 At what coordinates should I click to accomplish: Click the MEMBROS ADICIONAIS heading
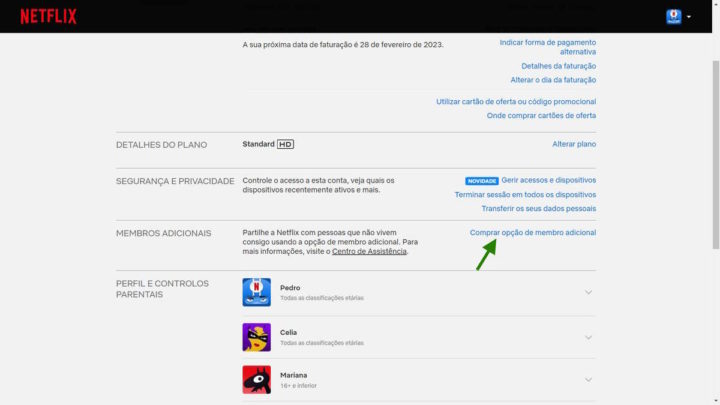[x=163, y=233]
